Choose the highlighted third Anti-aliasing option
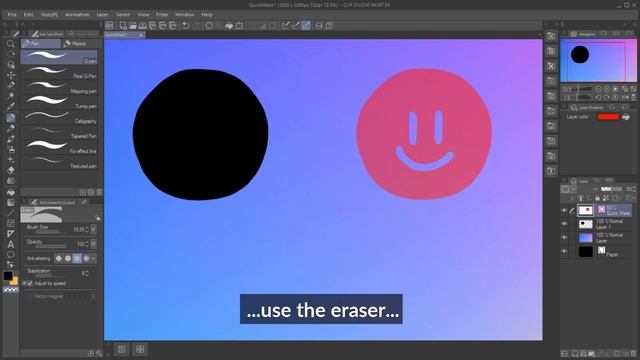Screen dimensions: 640x360 click(77, 258)
